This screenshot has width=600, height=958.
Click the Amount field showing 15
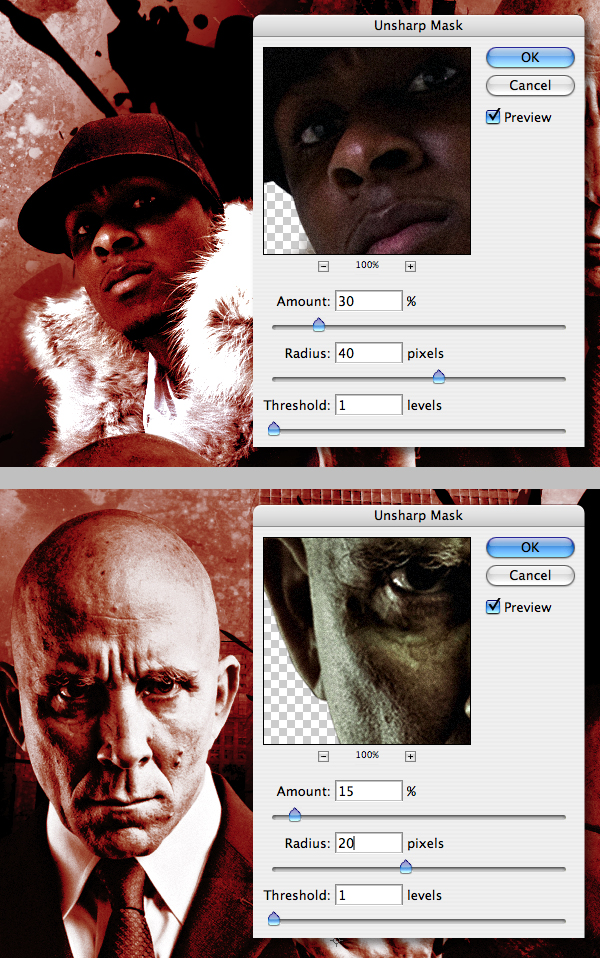pos(368,791)
